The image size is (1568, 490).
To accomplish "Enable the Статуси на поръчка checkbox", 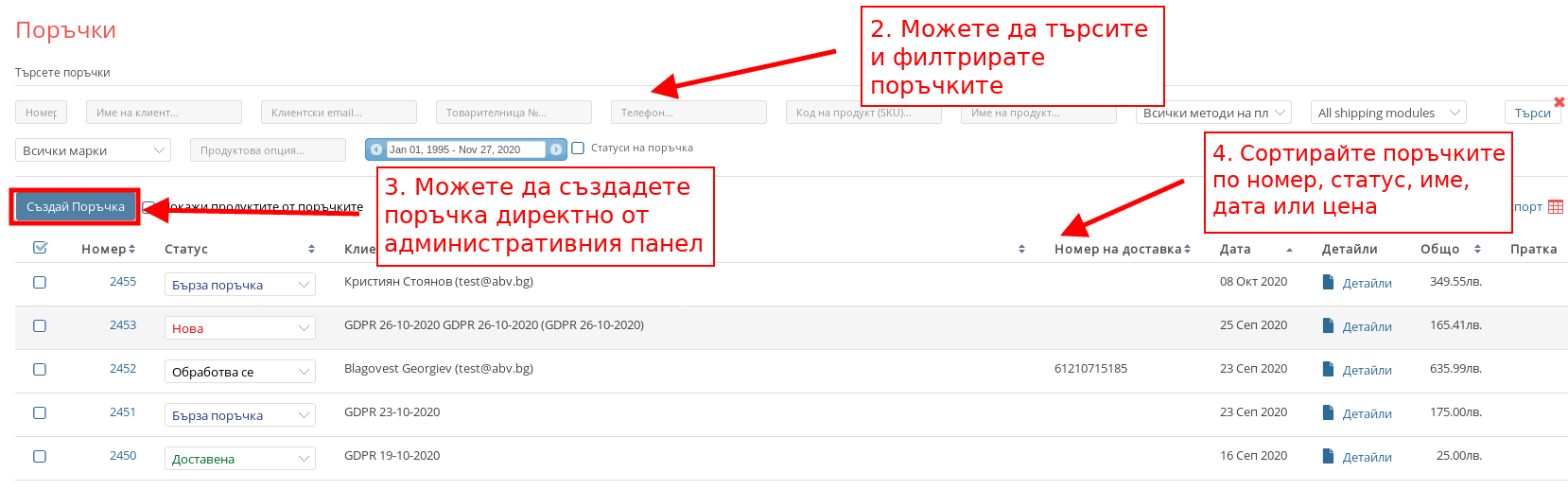I will pos(578,149).
